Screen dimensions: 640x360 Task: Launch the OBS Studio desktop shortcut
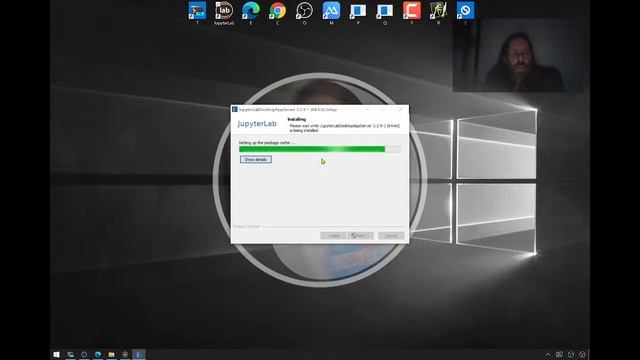pos(304,11)
